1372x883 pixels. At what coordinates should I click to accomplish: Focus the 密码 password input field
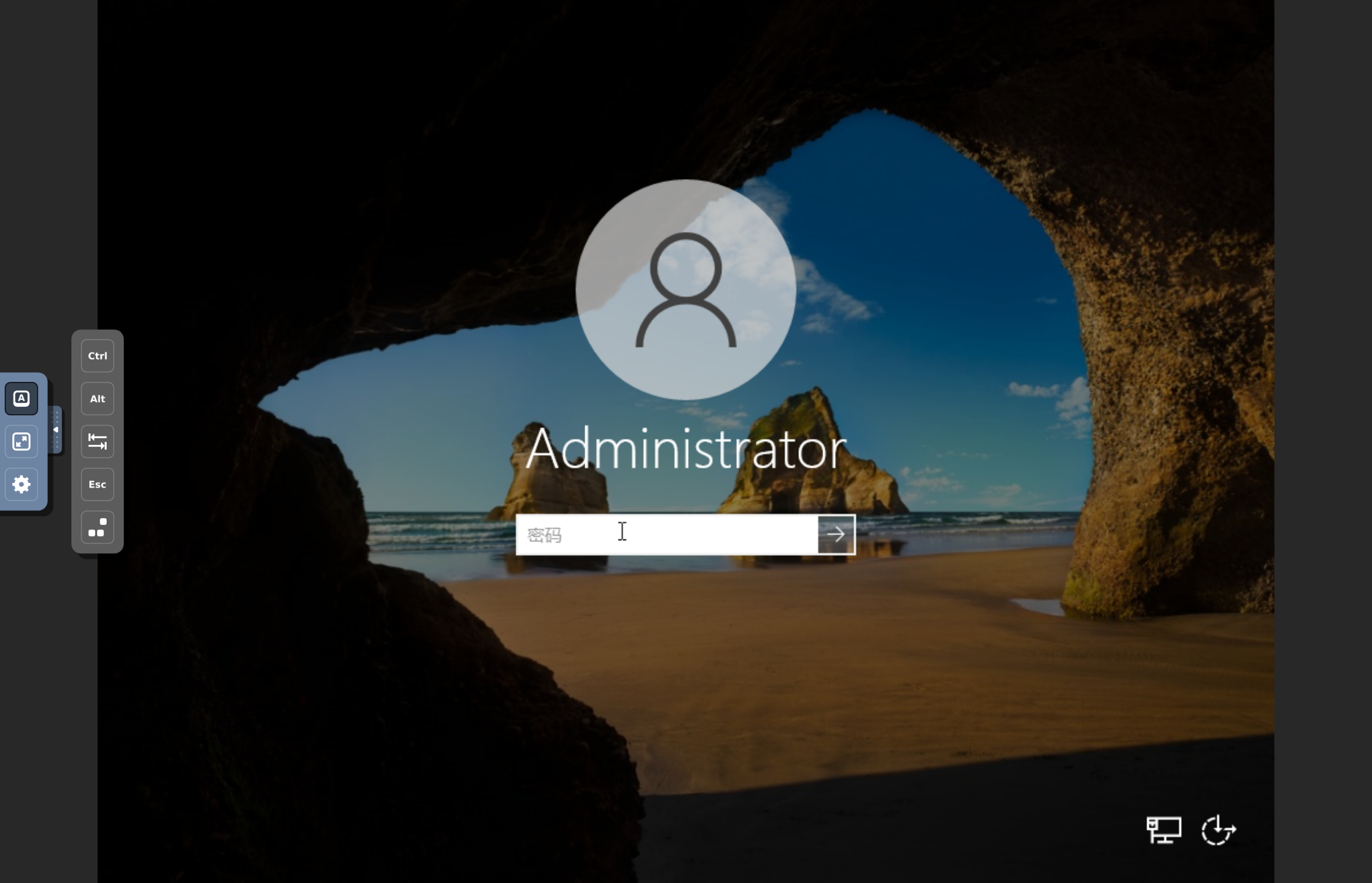[x=665, y=535]
